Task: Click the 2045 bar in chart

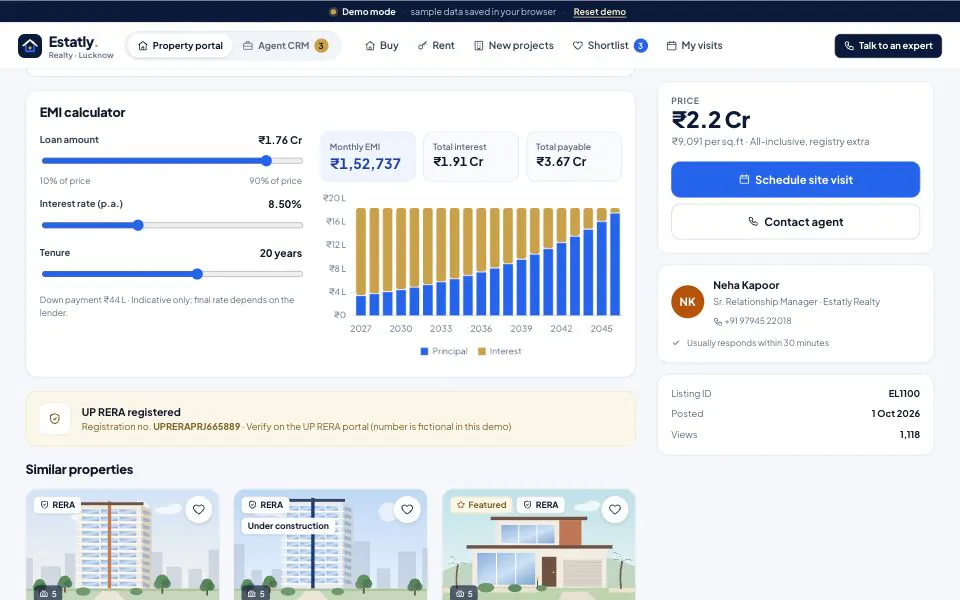Action: coord(602,262)
